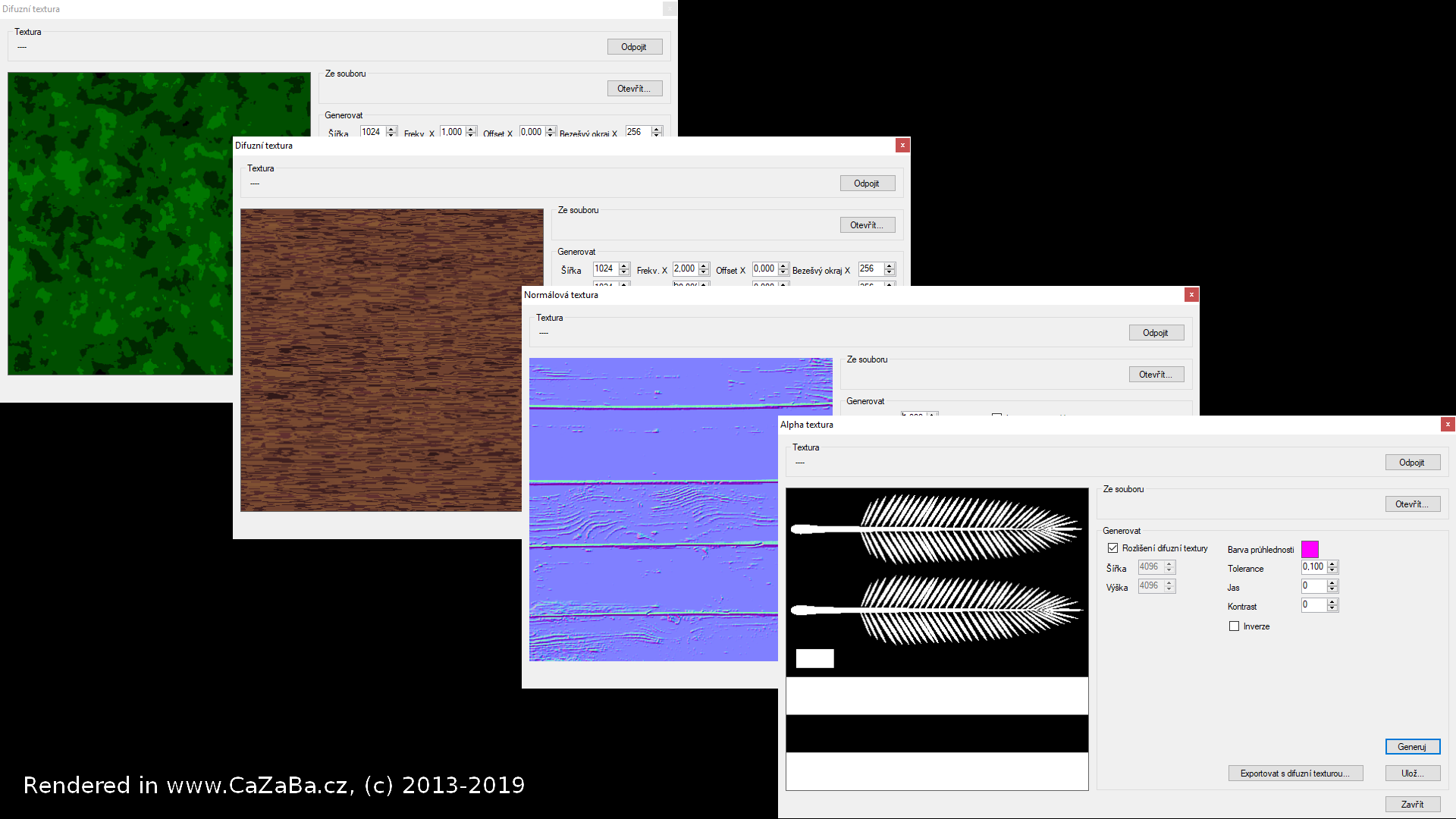This screenshot has height=819, width=1456.
Task: Uncheck Rozlišení difuzní textury option
Action: (x=1112, y=548)
